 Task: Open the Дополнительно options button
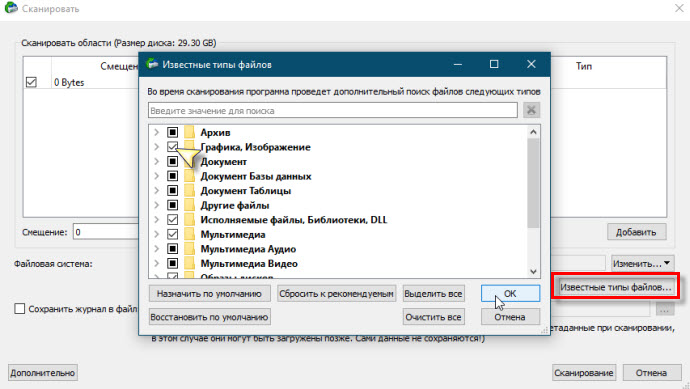(43, 373)
